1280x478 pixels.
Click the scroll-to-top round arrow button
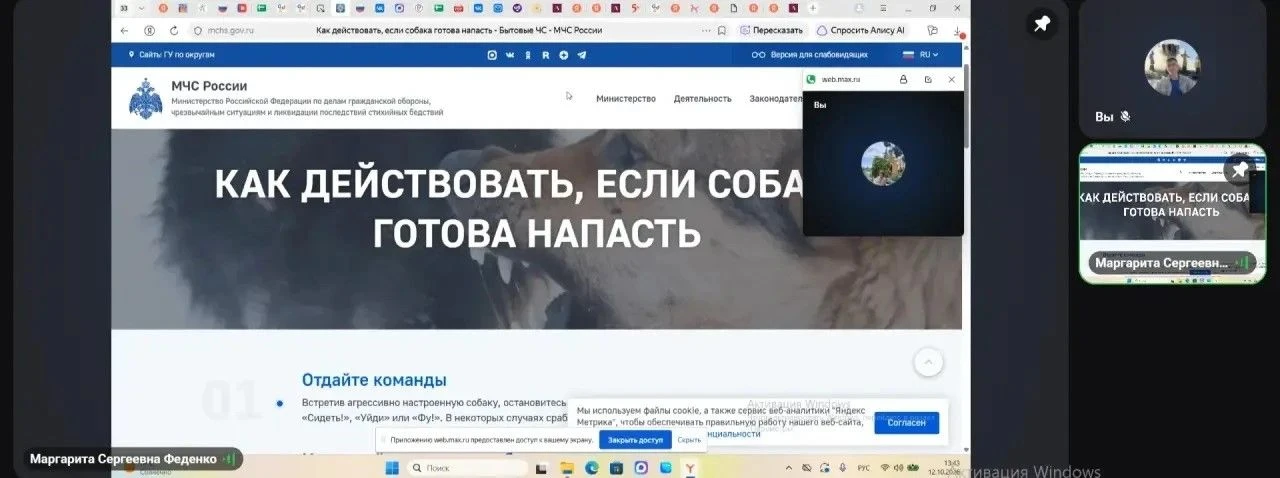tap(928, 362)
